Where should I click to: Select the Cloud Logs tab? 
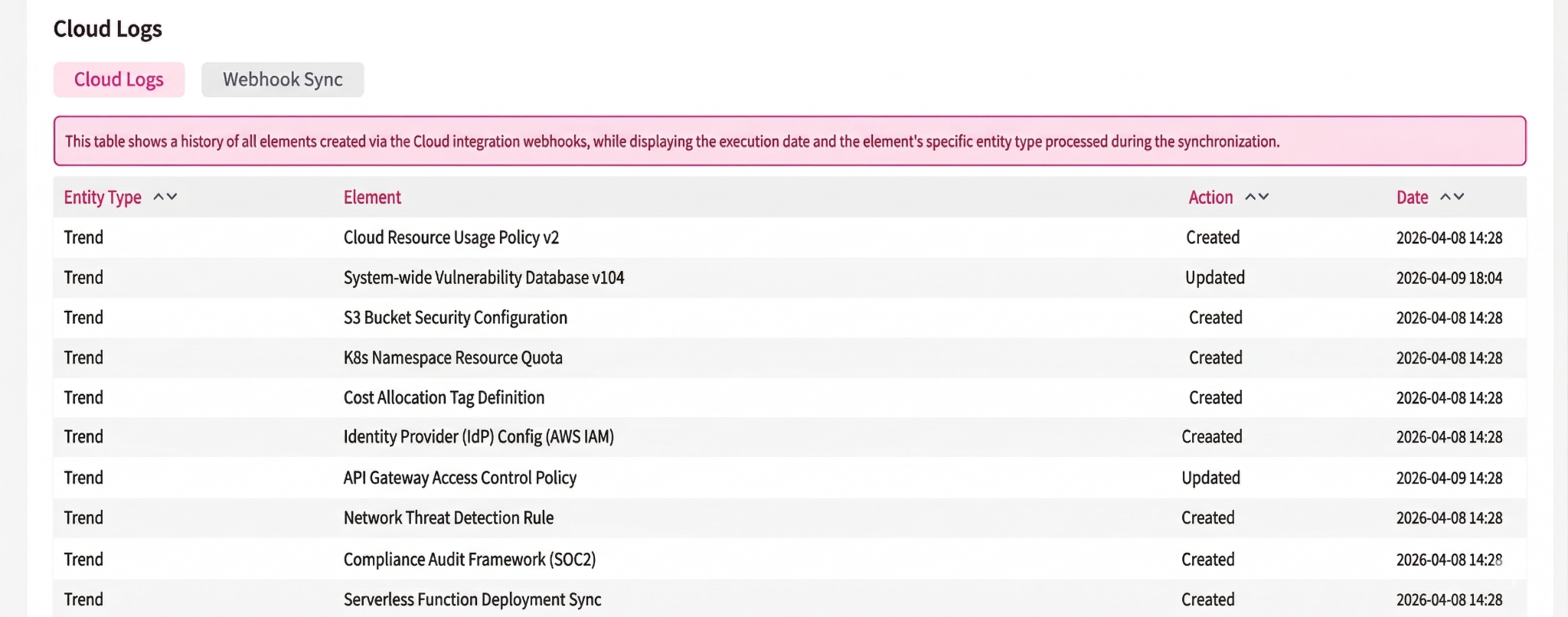coord(119,80)
